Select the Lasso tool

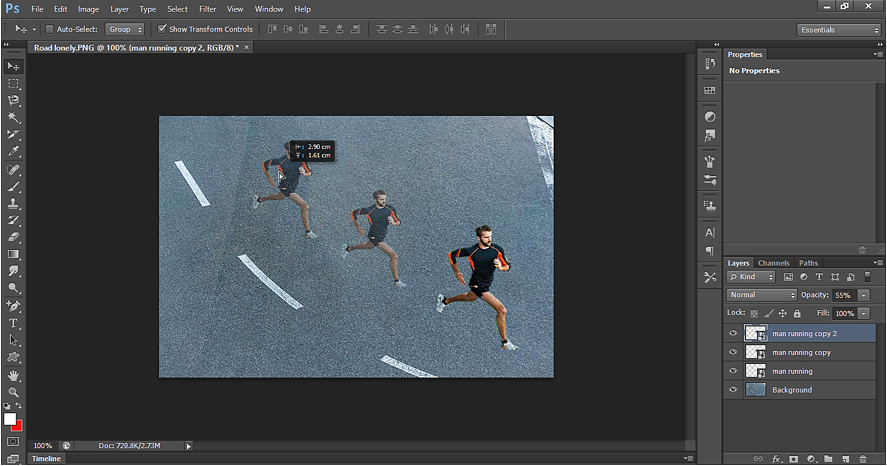click(x=14, y=101)
